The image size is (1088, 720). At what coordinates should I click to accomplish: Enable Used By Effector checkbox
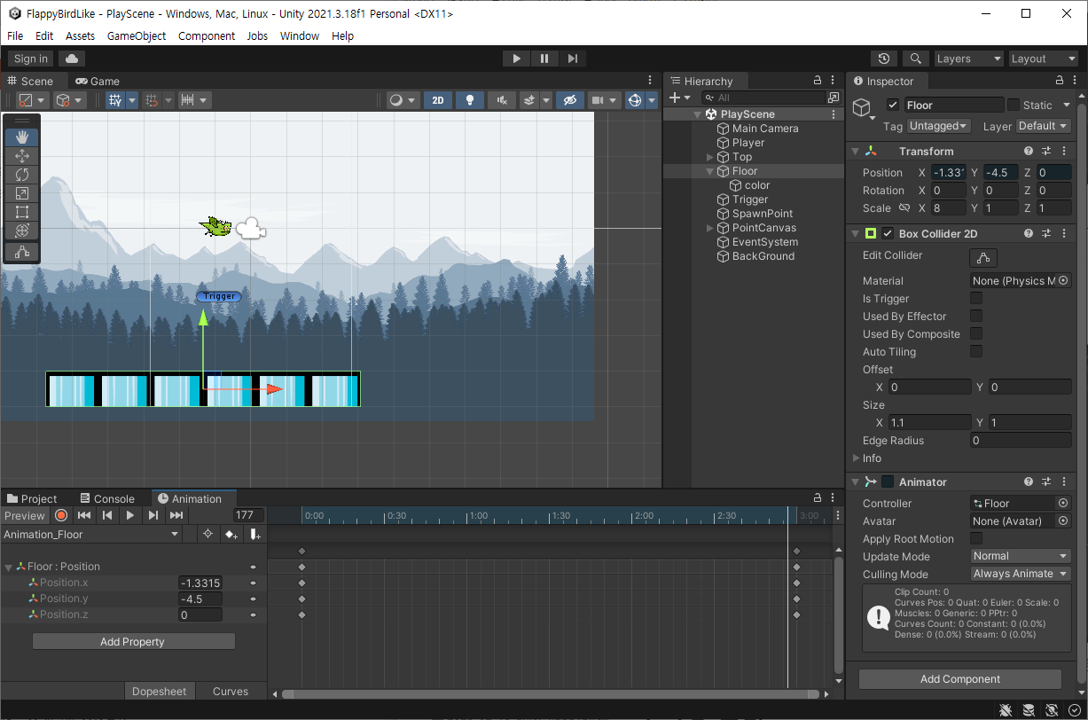(976, 316)
